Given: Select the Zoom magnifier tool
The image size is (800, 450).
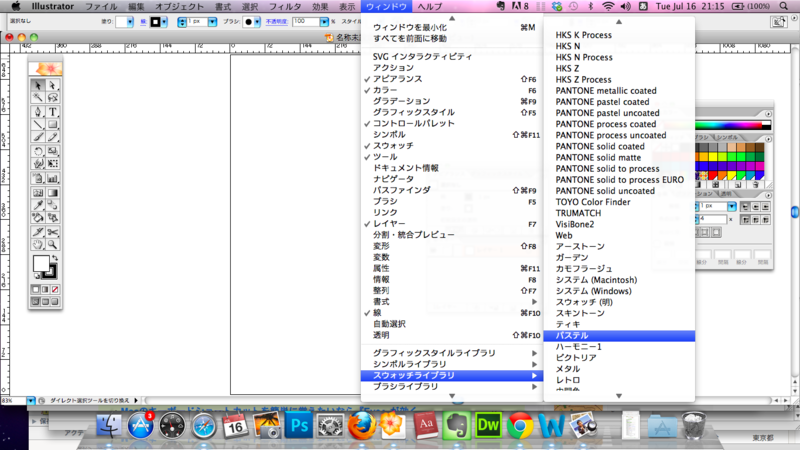Looking at the screenshot, I should pos(53,245).
